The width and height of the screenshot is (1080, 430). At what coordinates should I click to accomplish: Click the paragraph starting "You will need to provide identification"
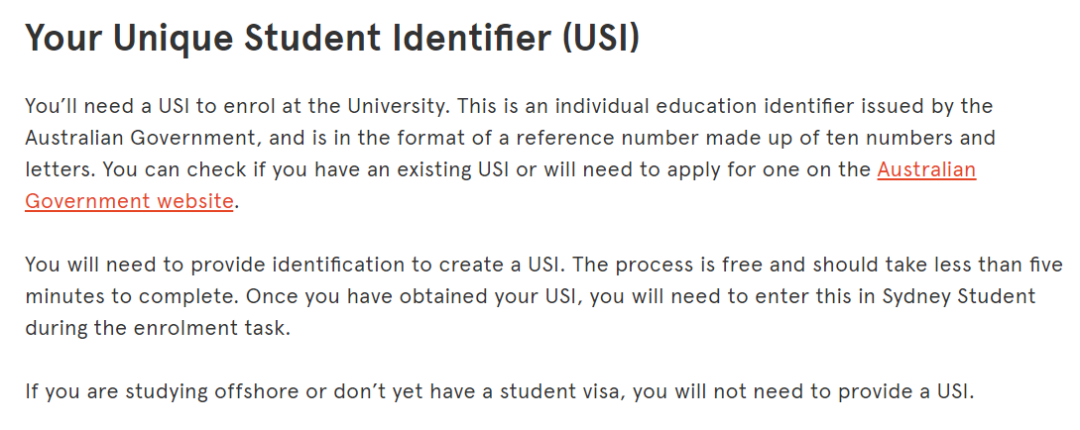pyautogui.click(x=544, y=296)
